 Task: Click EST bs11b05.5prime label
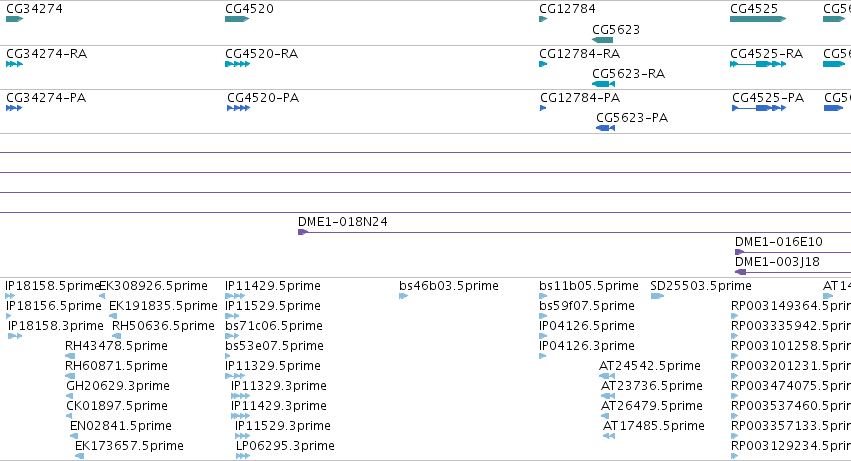[589, 286]
